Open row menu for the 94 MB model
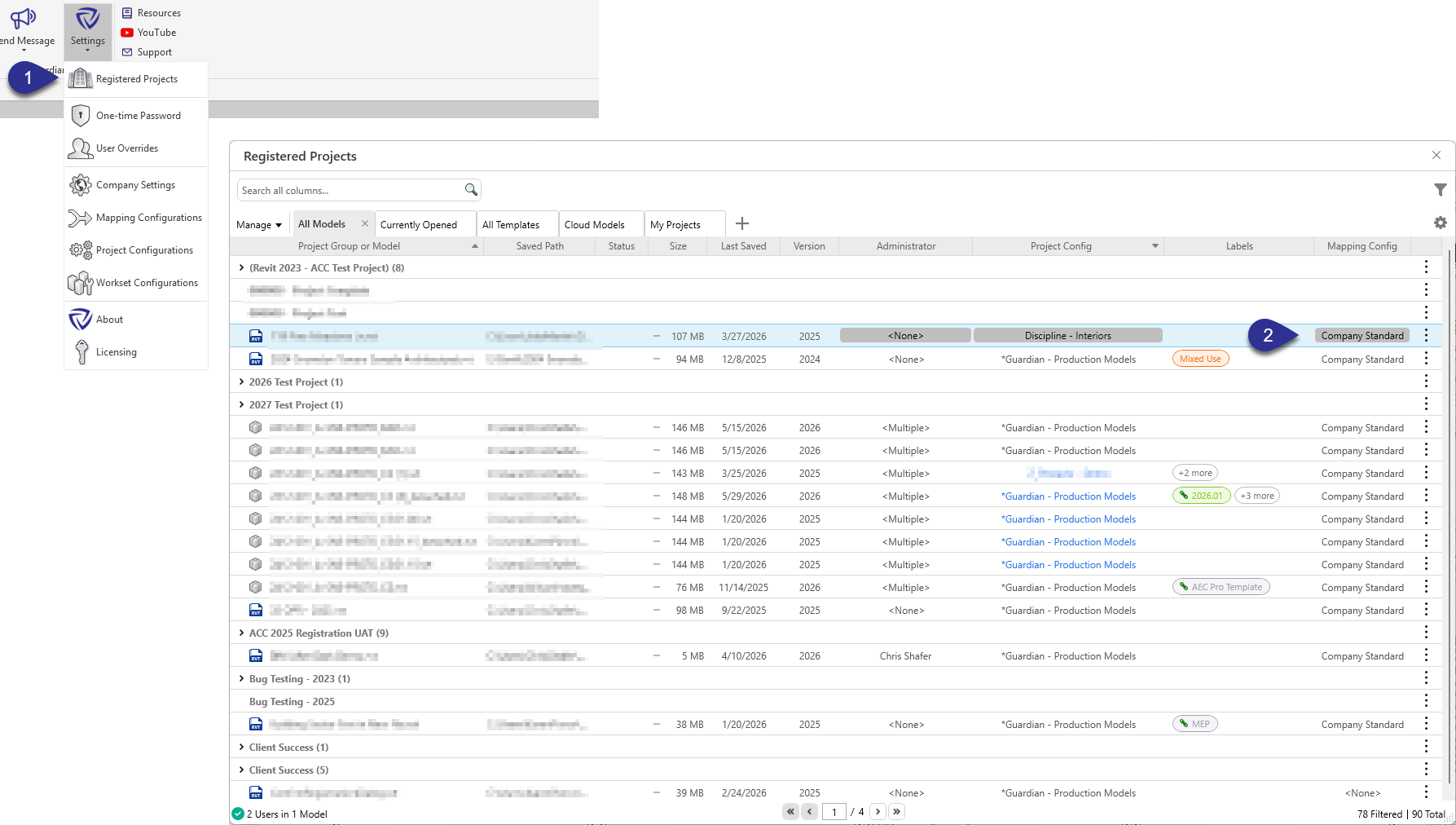The image size is (1456, 825). [x=1426, y=358]
